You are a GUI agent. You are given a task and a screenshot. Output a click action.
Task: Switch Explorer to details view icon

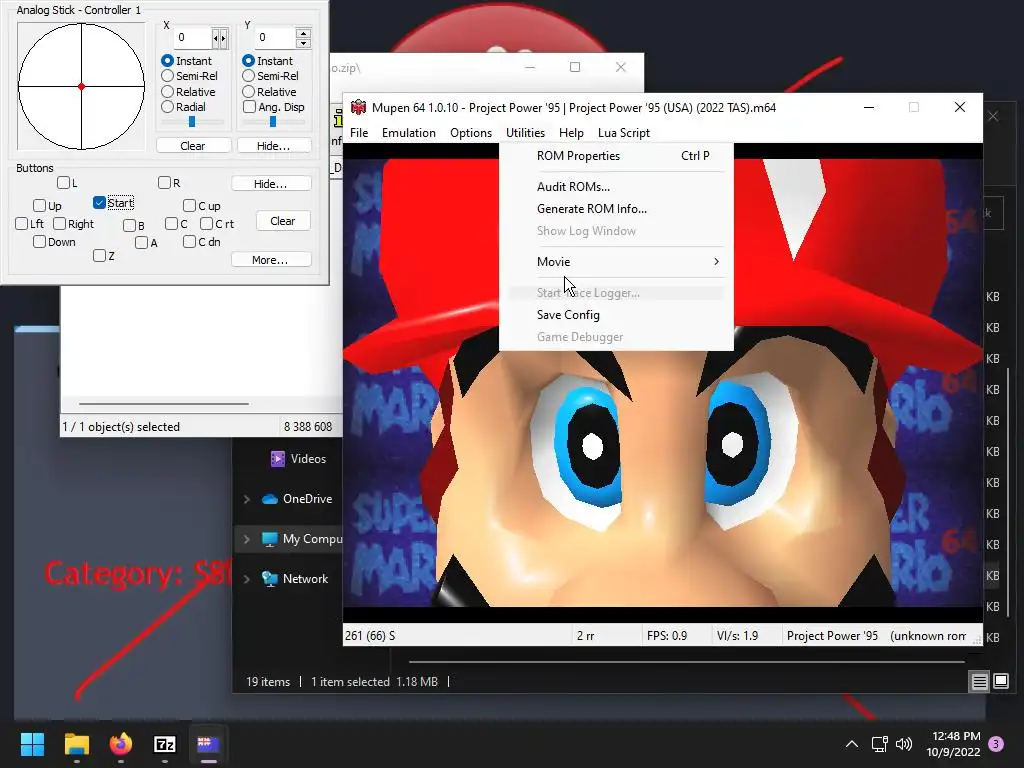[980, 682]
